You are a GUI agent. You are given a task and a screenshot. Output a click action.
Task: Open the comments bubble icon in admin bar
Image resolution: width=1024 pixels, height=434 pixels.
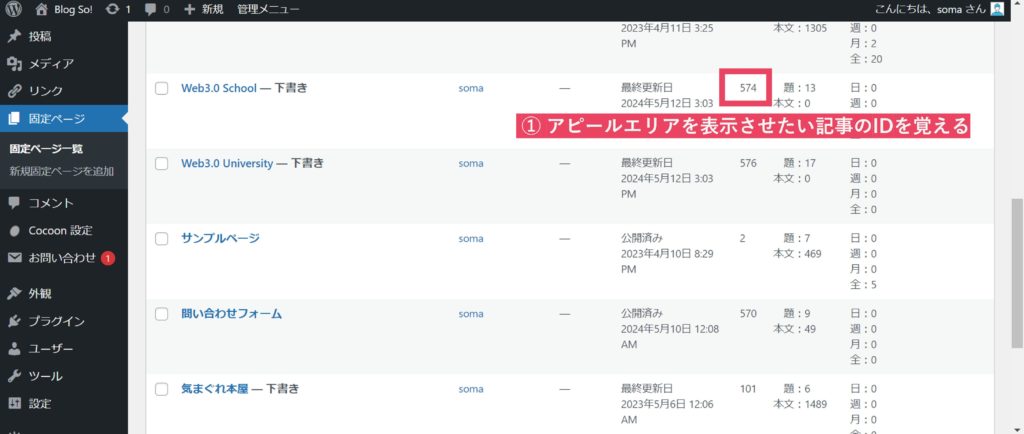click(x=151, y=9)
